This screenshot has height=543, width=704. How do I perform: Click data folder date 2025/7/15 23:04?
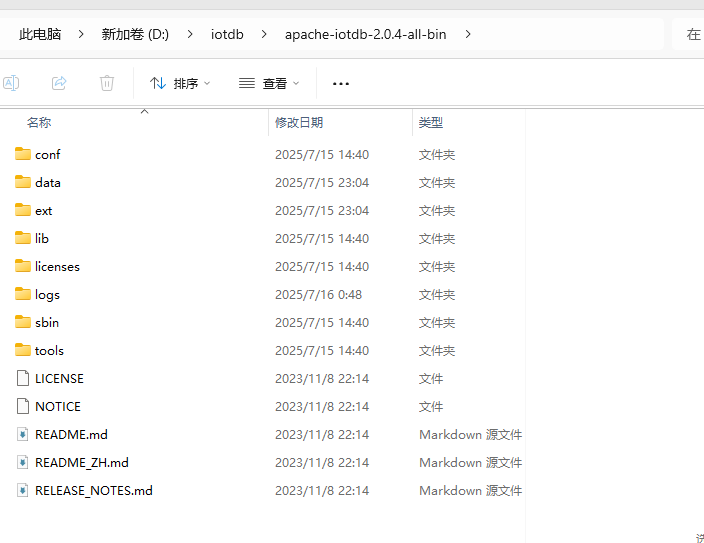[x=322, y=182]
